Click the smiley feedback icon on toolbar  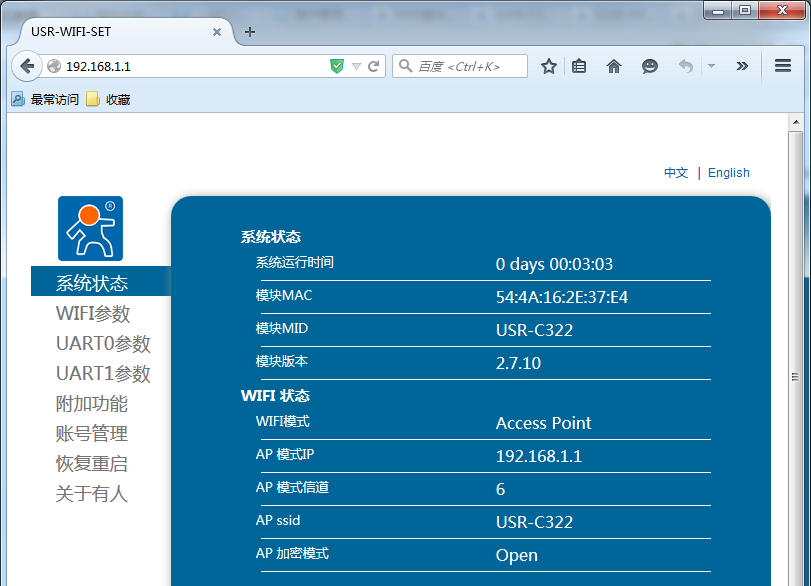(649, 66)
